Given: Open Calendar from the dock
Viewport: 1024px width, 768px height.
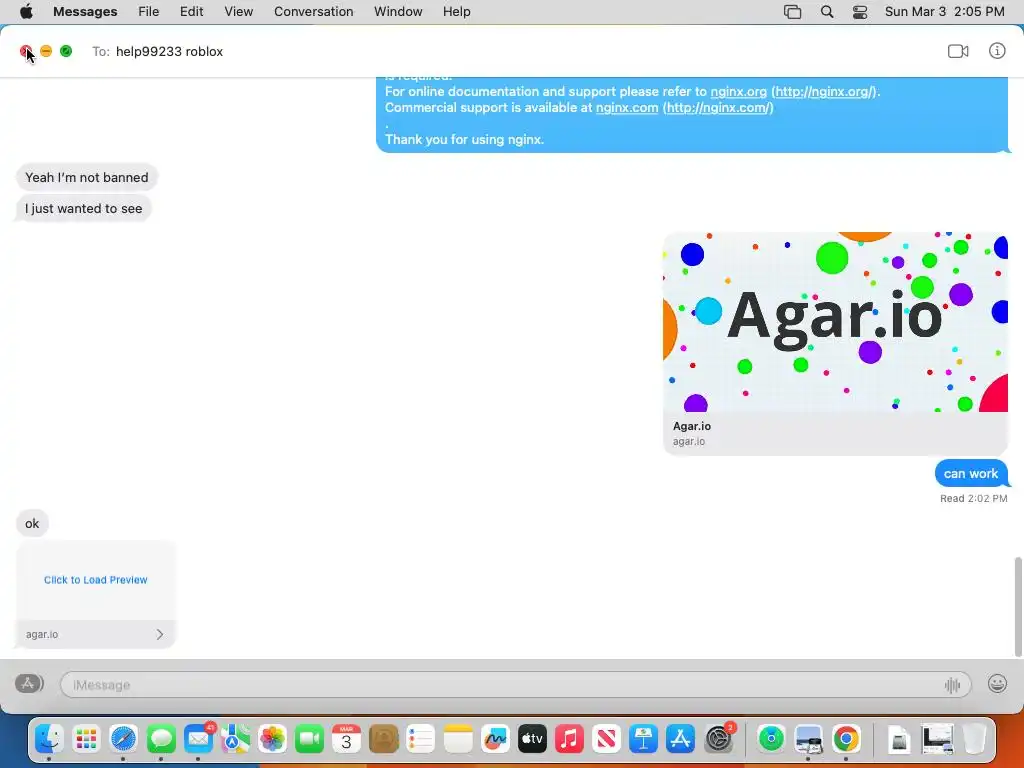Looking at the screenshot, I should [346, 739].
